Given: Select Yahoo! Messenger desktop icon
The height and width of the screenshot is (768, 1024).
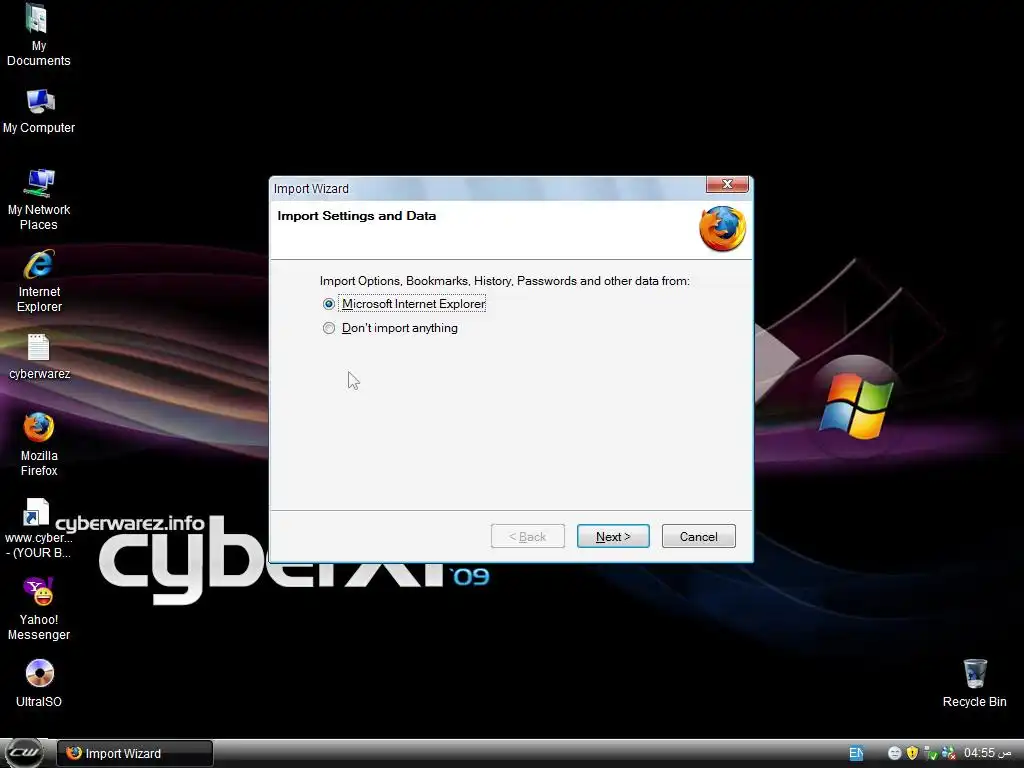Looking at the screenshot, I should pyautogui.click(x=39, y=609).
